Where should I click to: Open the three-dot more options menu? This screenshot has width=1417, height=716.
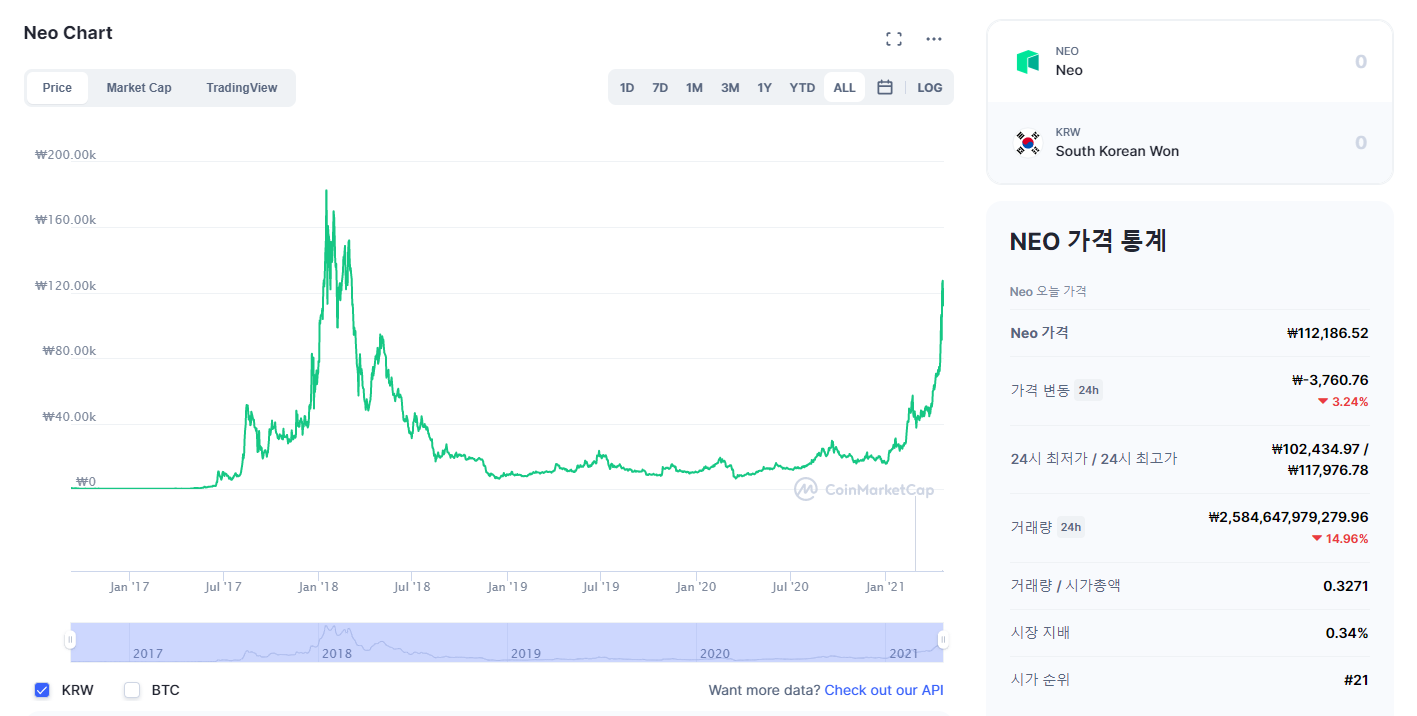tap(934, 39)
